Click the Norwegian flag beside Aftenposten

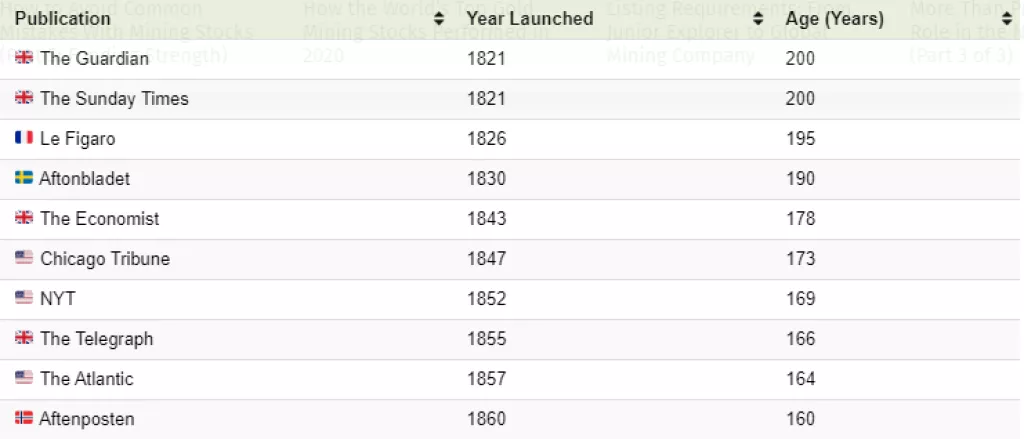[x=24, y=418]
